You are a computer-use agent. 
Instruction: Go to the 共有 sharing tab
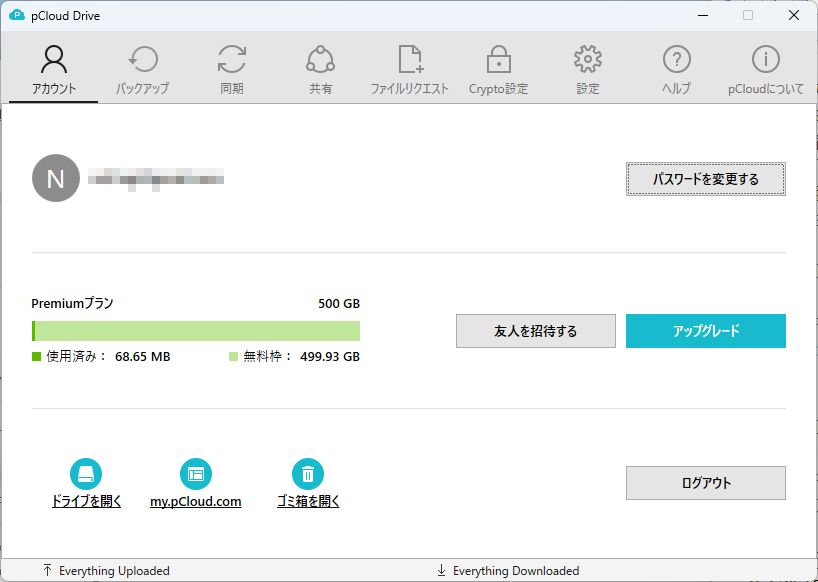coord(320,69)
